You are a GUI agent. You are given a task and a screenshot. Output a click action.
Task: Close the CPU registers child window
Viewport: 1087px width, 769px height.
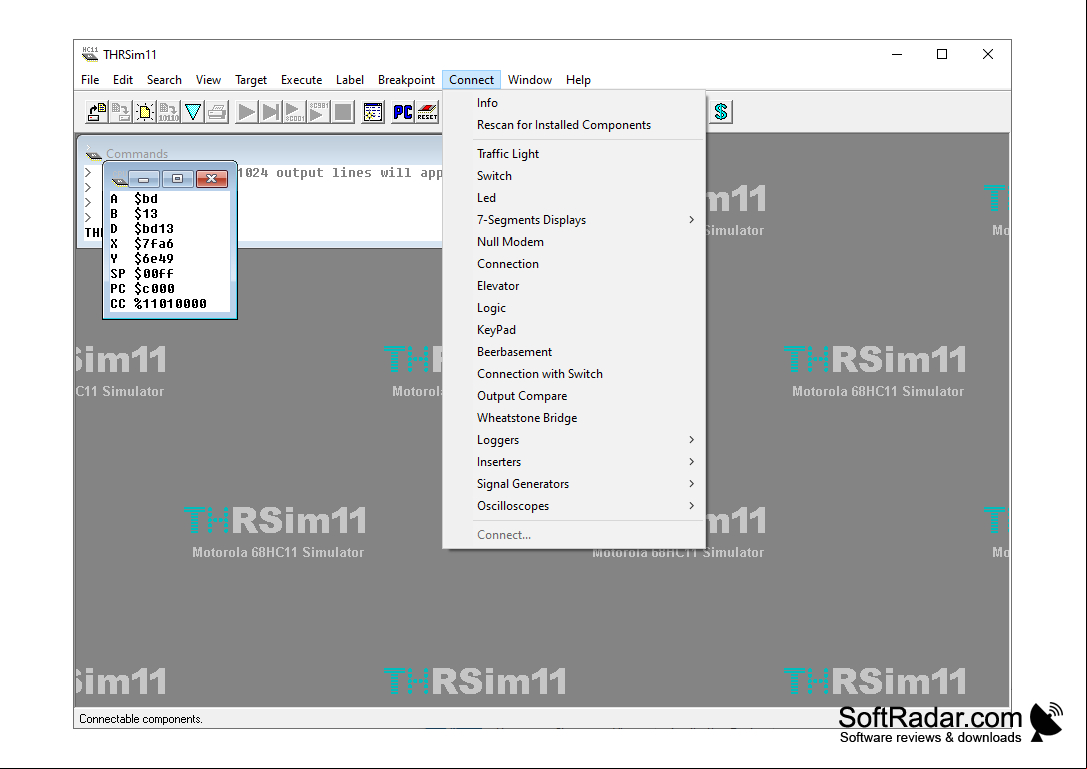211,179
